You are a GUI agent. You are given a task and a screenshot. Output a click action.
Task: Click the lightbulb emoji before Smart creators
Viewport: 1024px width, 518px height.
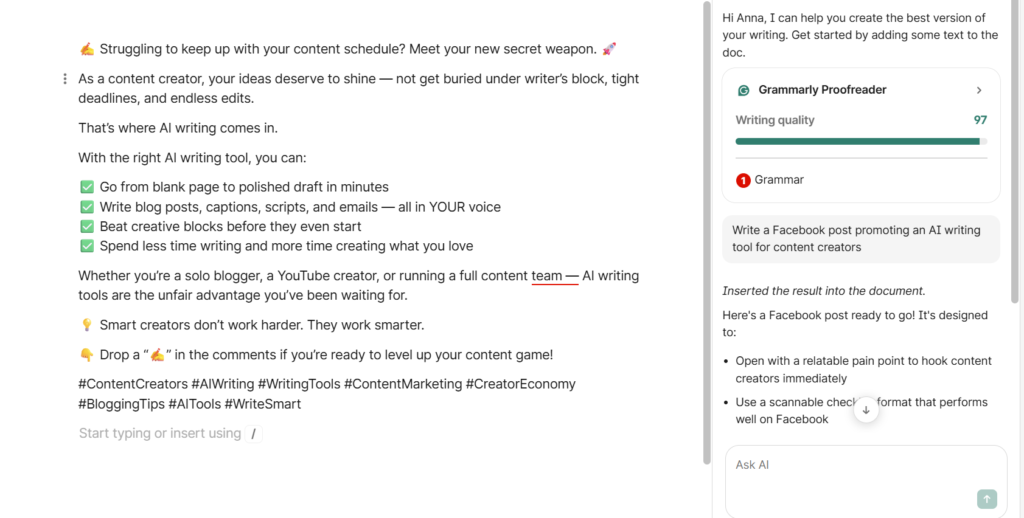pos(87,325)
